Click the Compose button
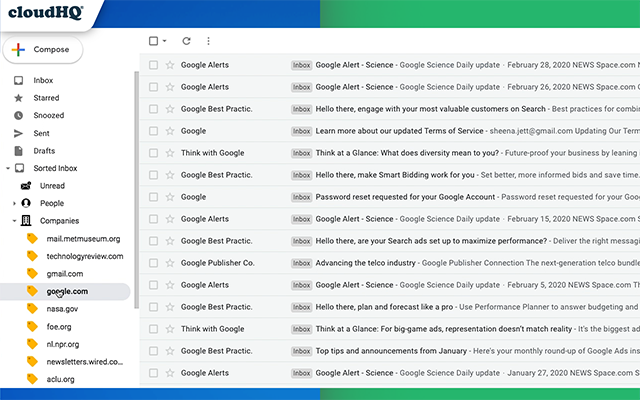Screen dimensions: 640x400 42,50
